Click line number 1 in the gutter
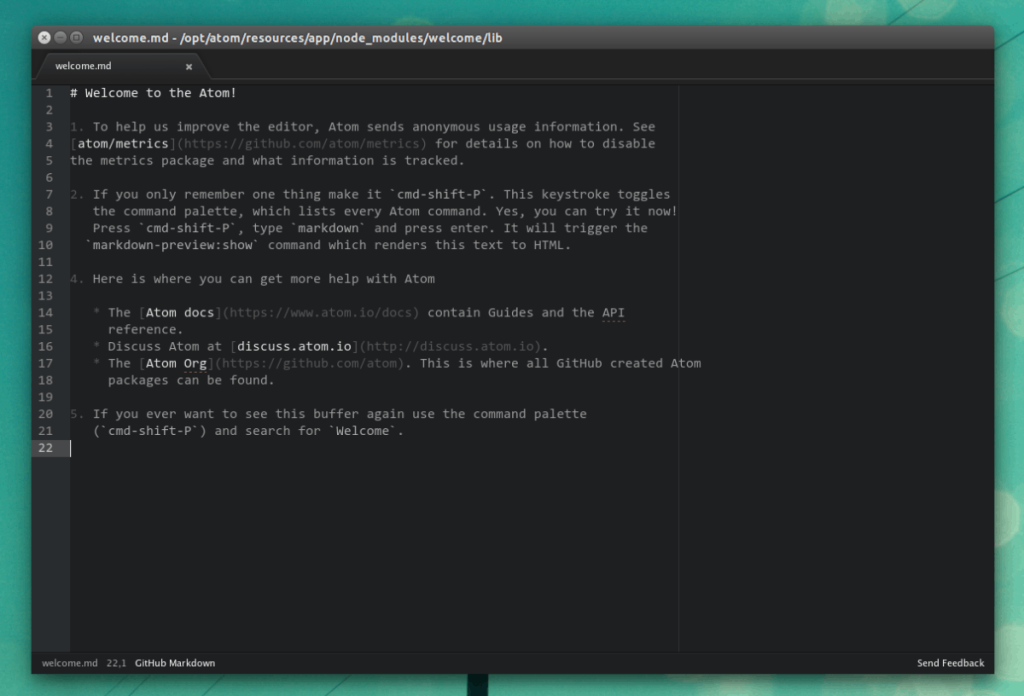Viewport: 1024px width, 696px height. [47, 92]
